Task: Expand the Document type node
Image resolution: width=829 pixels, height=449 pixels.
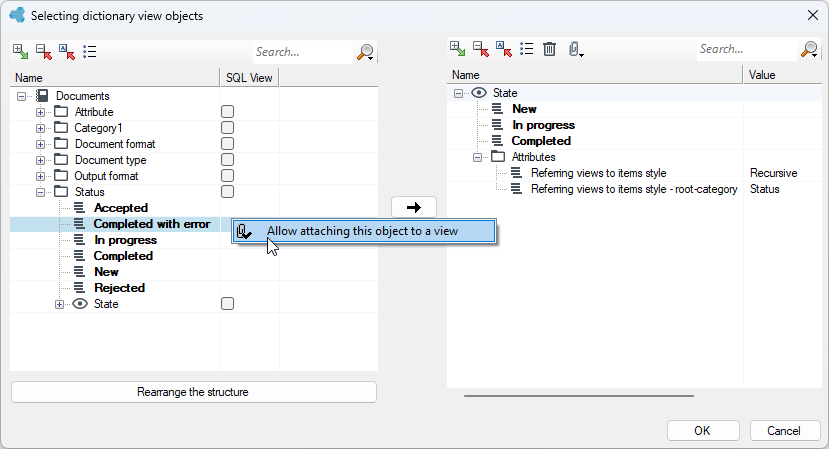Action: [x=40, y=160]
